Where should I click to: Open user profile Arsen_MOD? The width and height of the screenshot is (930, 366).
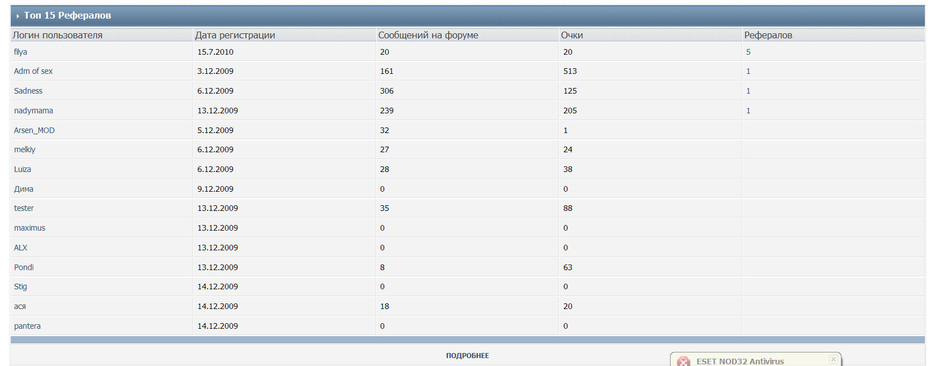click(x=34, y=130)
